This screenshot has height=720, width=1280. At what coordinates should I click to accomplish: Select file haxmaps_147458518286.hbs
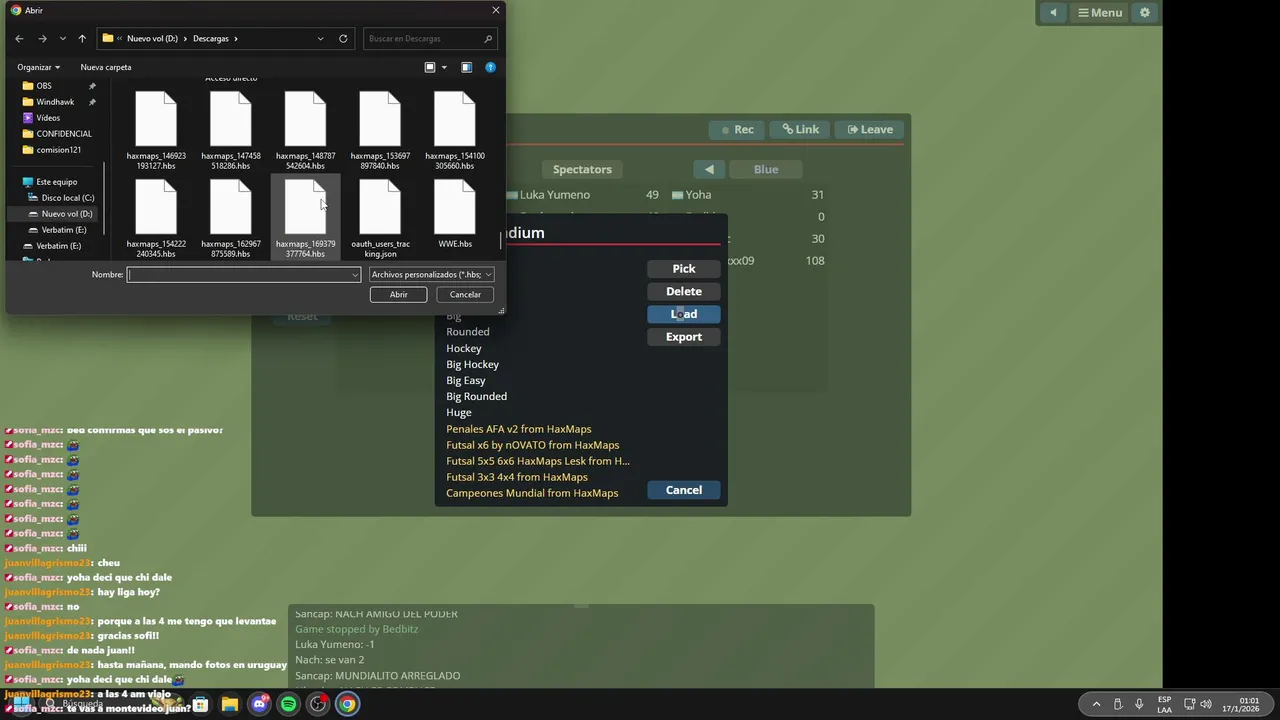tap(231, 128)
